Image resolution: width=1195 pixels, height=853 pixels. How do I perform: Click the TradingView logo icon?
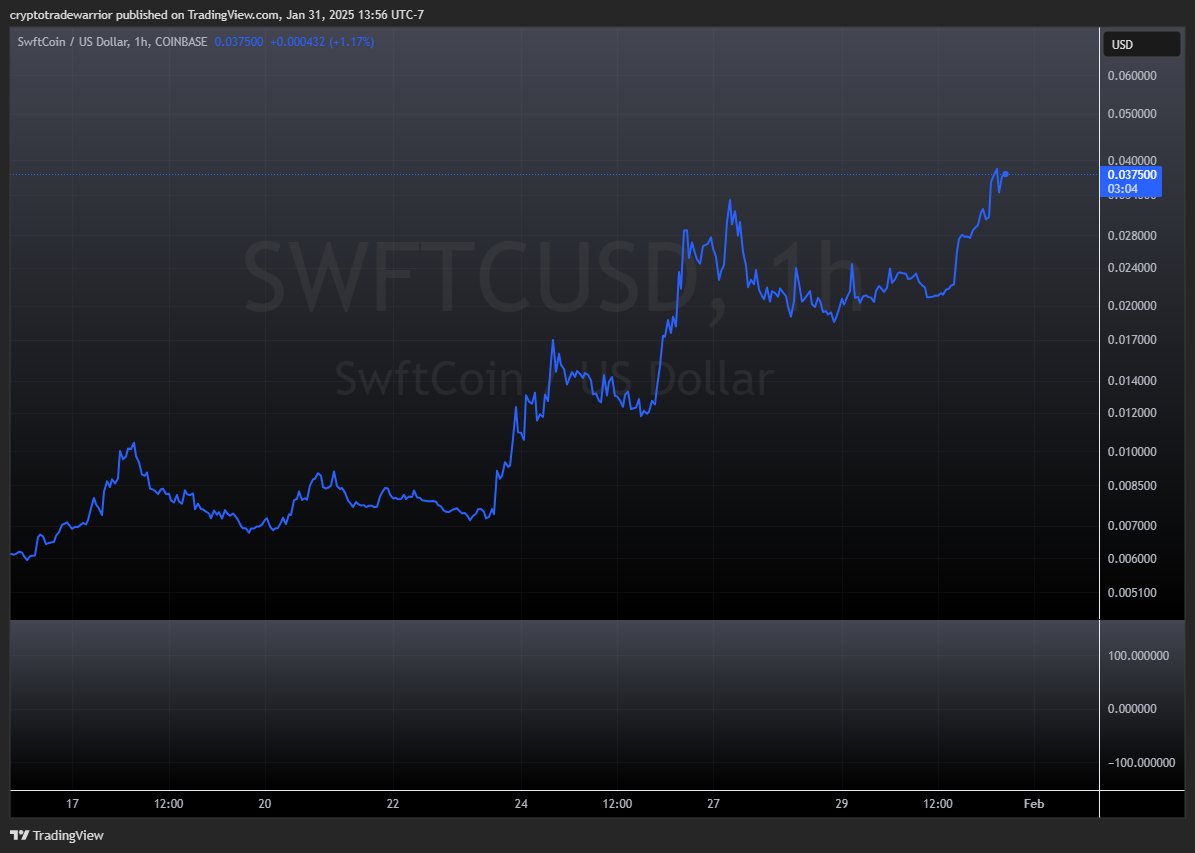[17, 835]
